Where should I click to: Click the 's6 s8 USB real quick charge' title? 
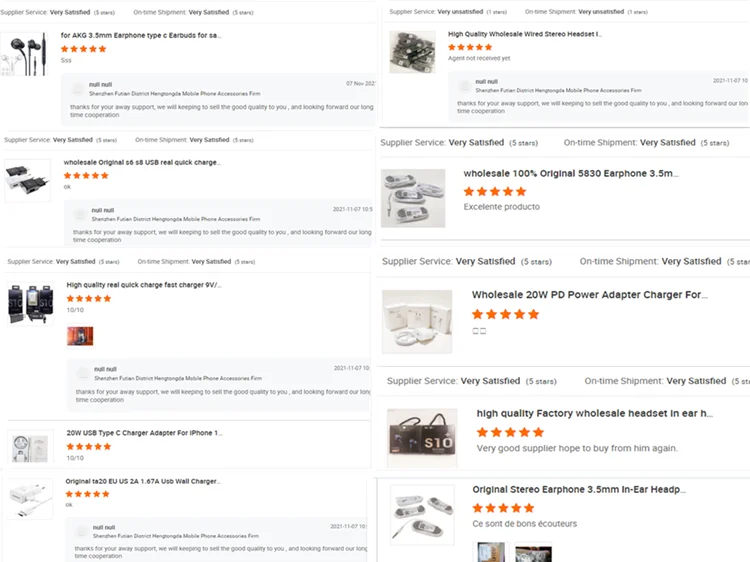pos(142,162)
